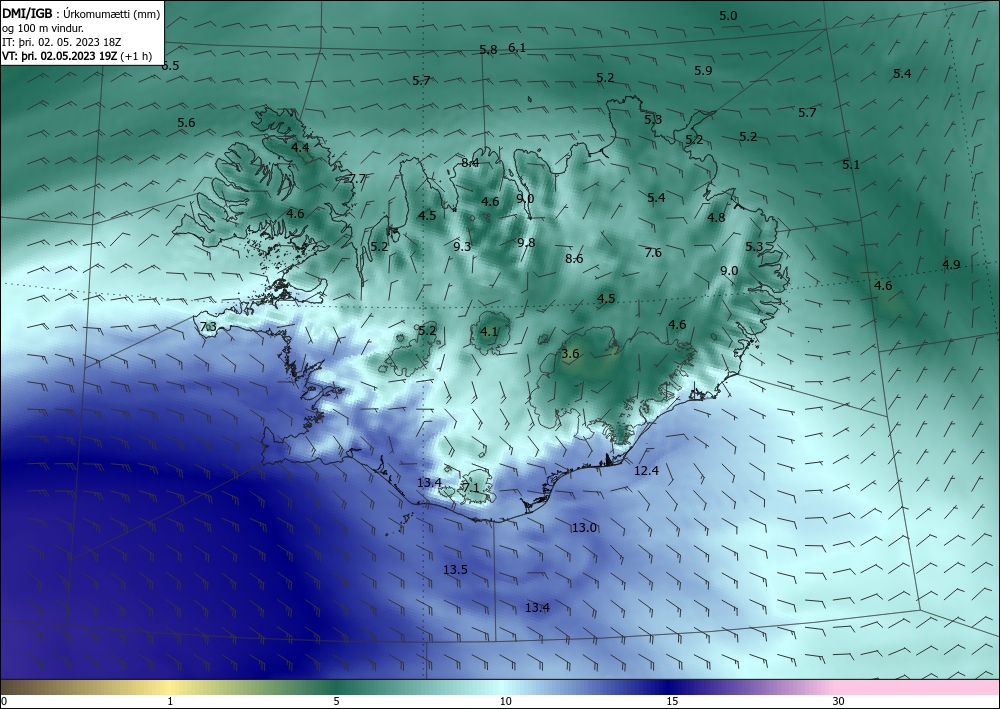
Task: Click the 7.7 value label
Action: coord(357,179)
